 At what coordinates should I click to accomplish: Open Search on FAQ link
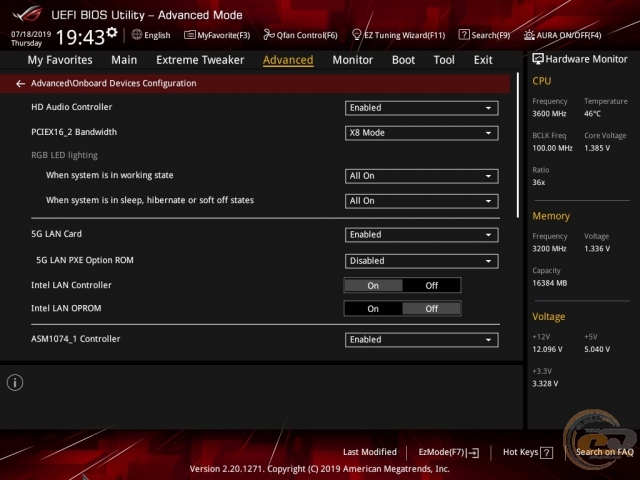tap(604, 452)
